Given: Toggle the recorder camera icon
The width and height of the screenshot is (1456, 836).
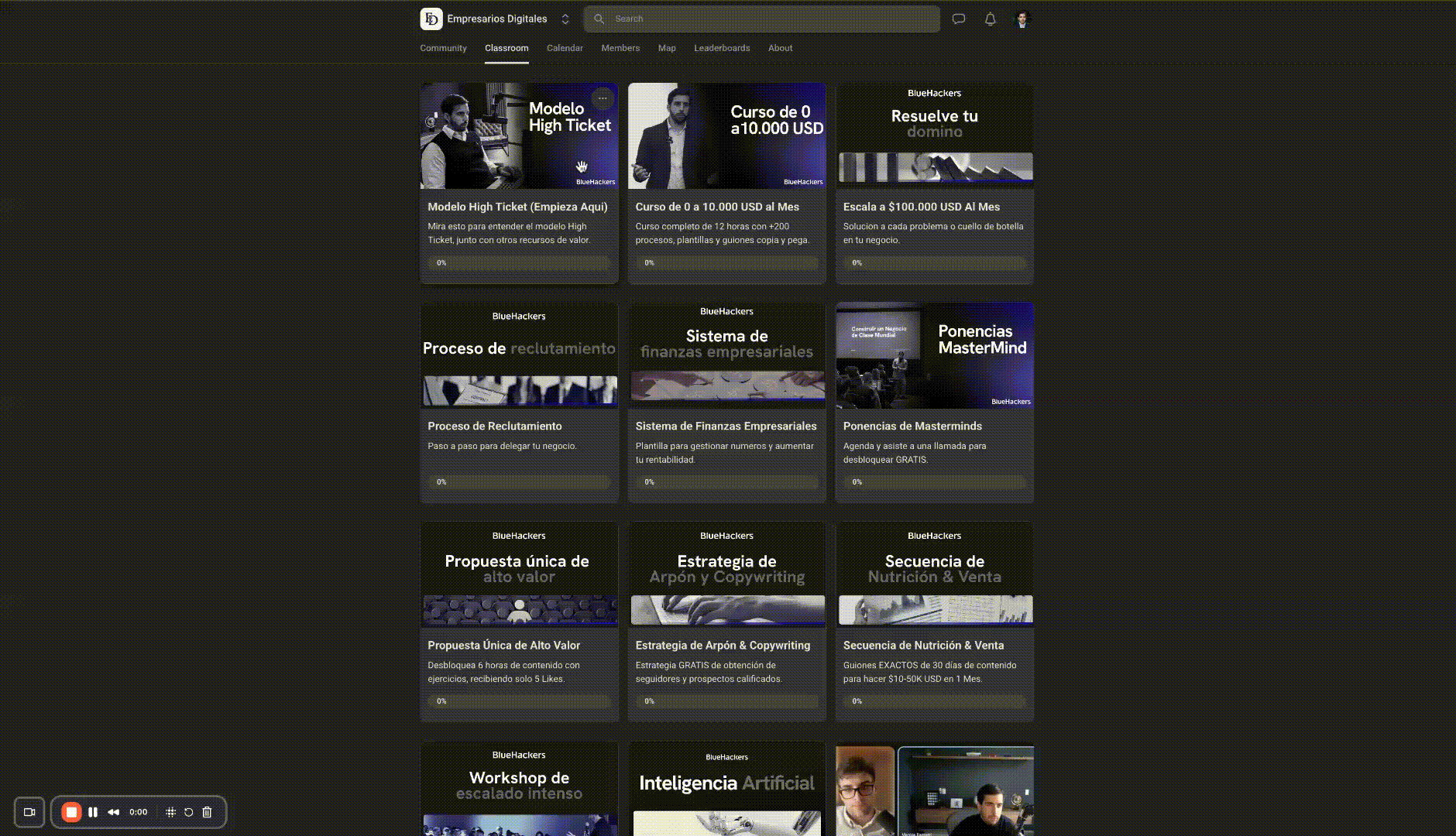Looking at the screenshot, I should (29, 812).
